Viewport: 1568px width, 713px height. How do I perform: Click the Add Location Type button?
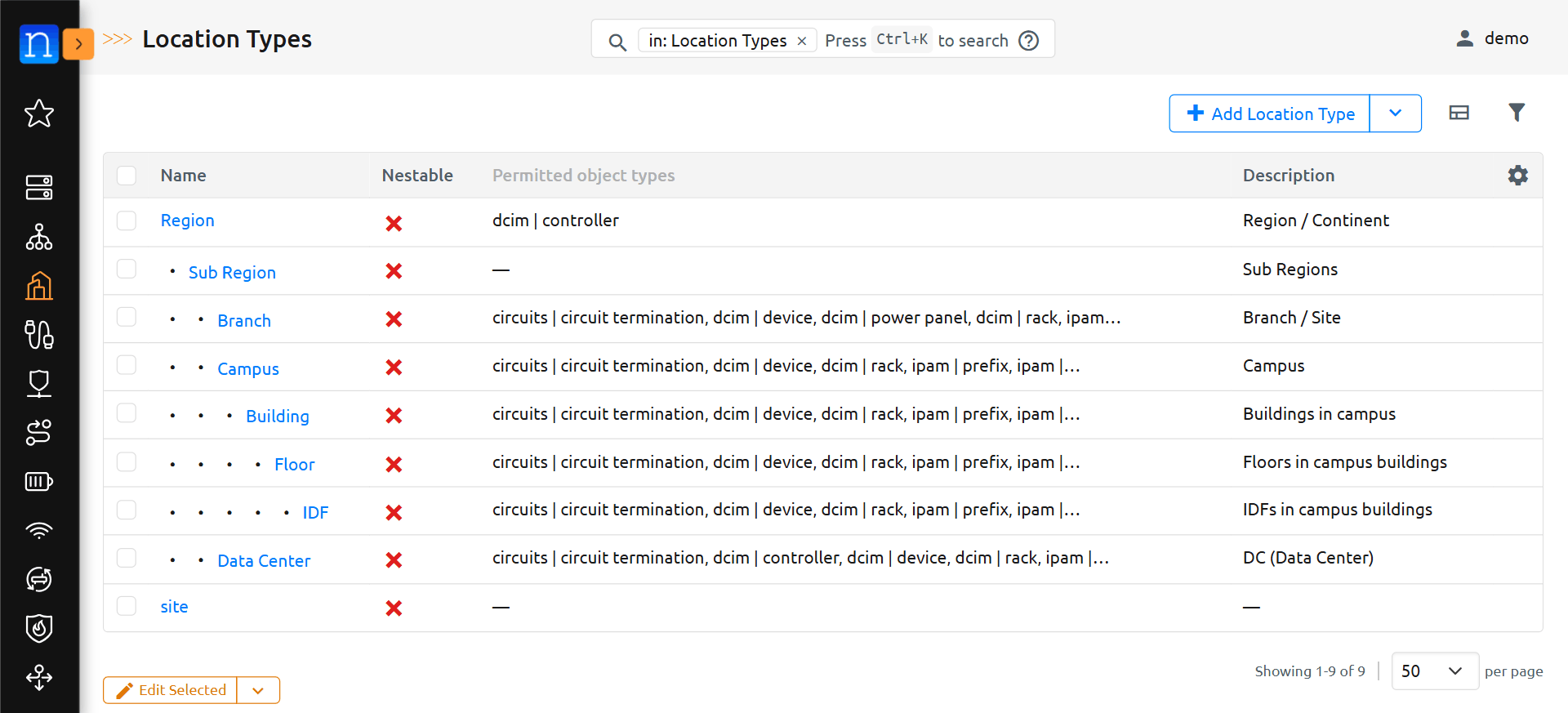pos(1270,114)
